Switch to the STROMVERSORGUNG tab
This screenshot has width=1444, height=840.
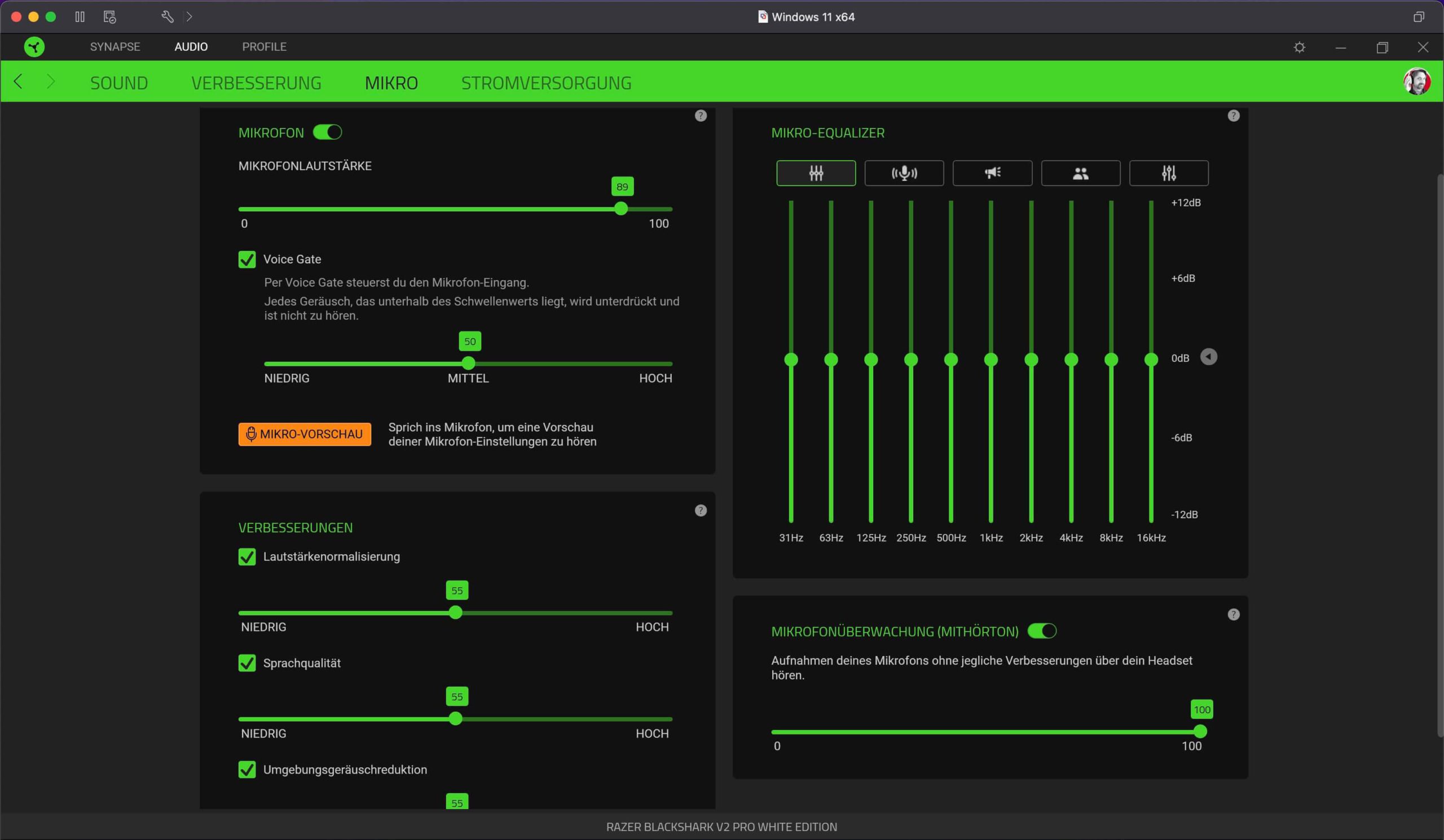pyautogui.click(x=545, y=83)
